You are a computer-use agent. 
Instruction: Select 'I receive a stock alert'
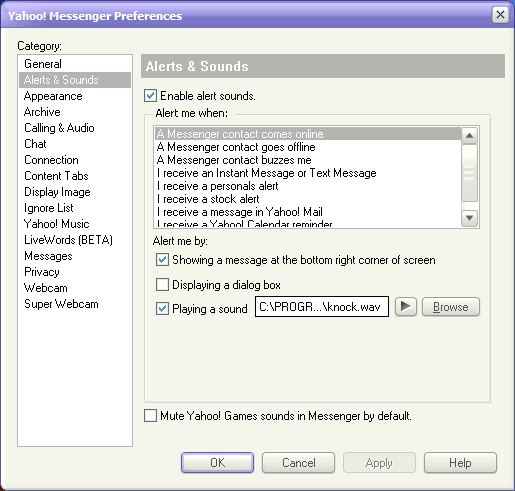click(x=308, y=199)
